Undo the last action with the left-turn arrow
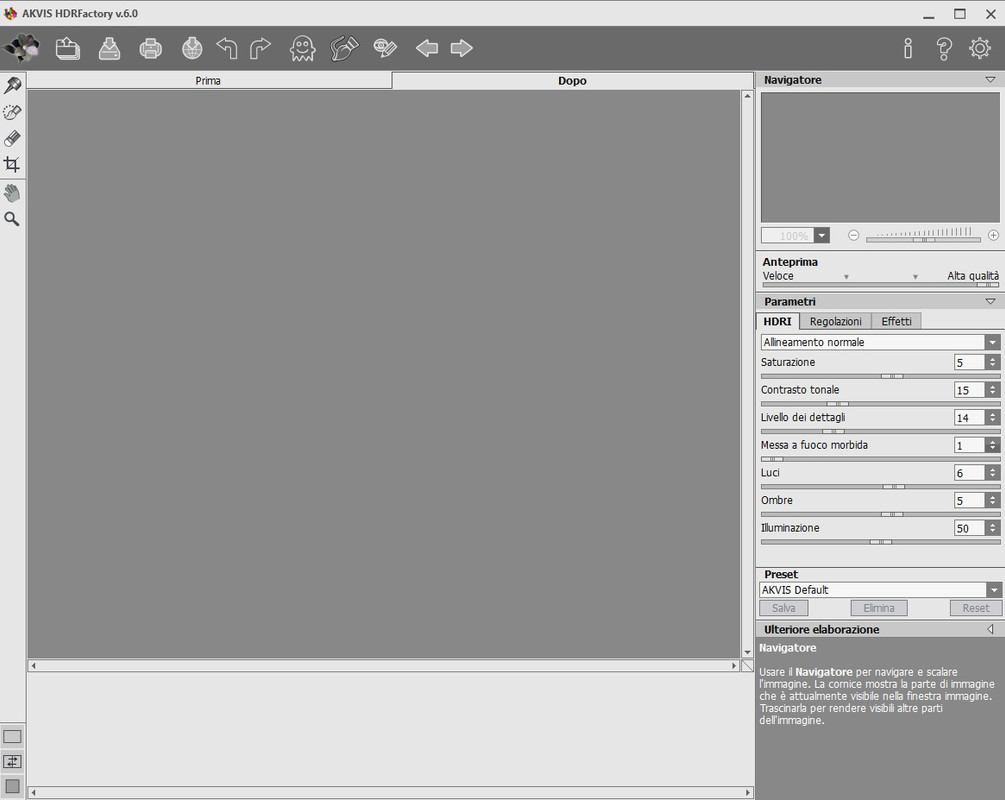The width and height of the screenshot is (1005, 800). coord(227,48)
